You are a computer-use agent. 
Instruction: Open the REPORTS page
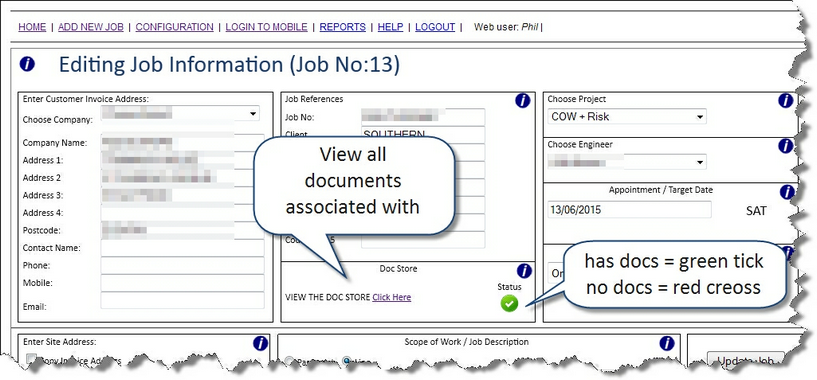coord(342,27)
